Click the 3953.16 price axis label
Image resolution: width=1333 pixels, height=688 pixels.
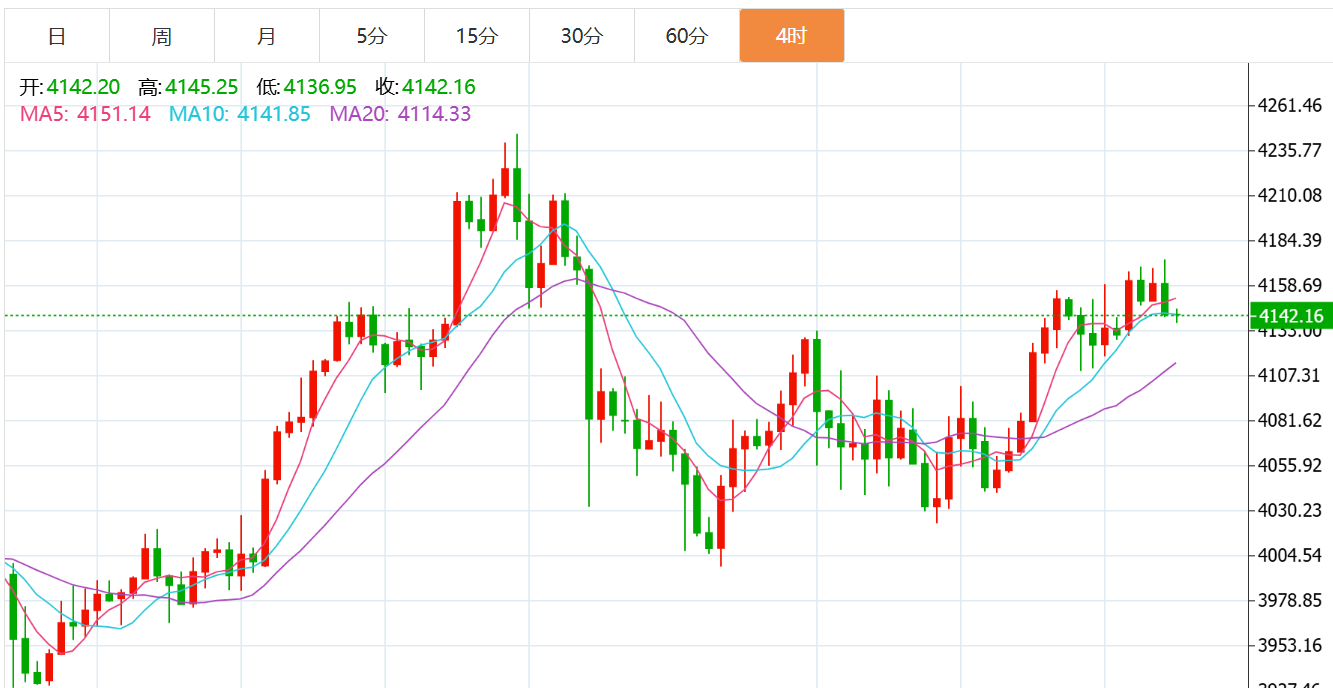click(x=1290, y=645)
